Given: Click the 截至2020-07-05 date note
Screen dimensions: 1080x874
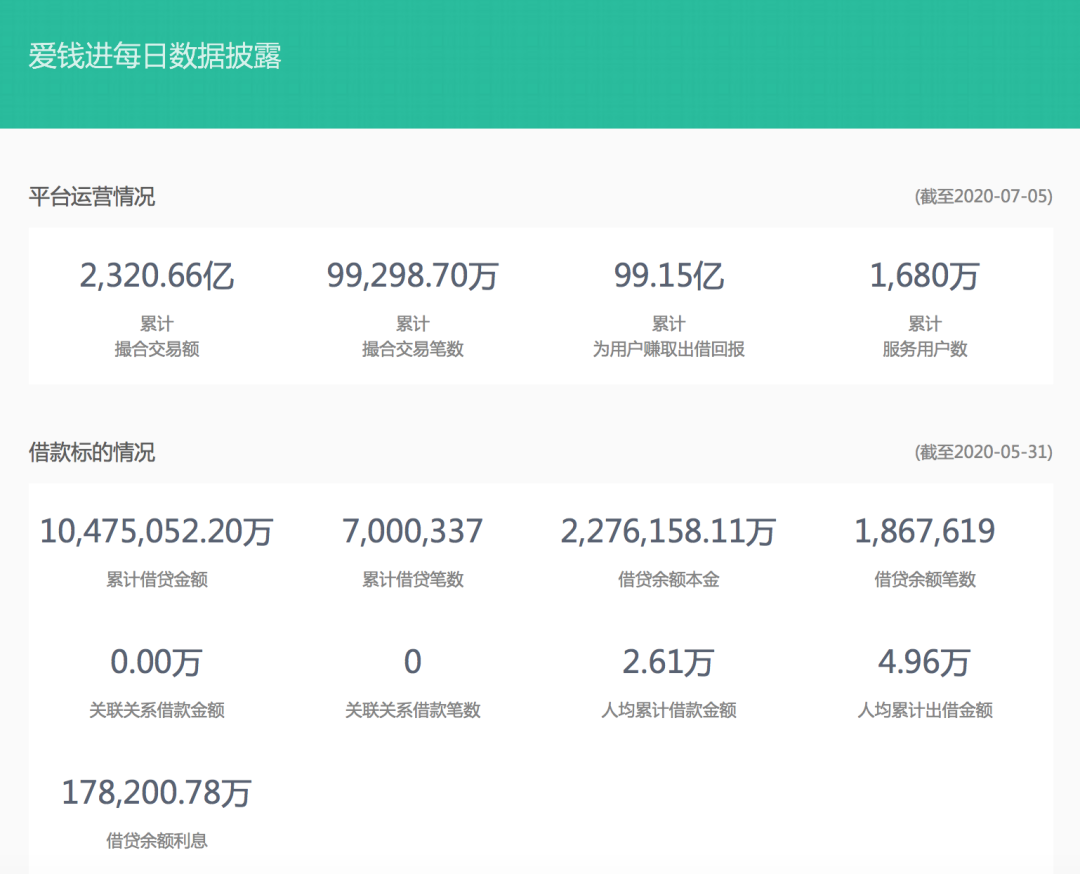Looking at the screenshot, I should pos(983,197).
